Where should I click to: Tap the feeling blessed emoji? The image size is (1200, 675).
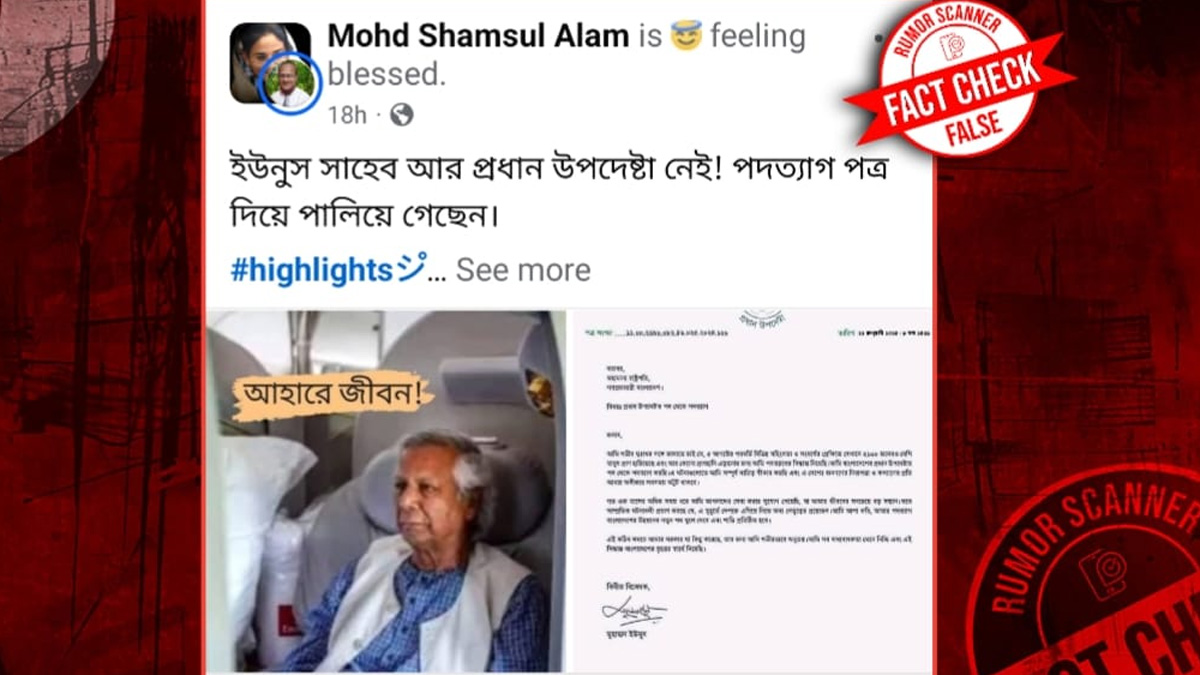pos(686,37)
